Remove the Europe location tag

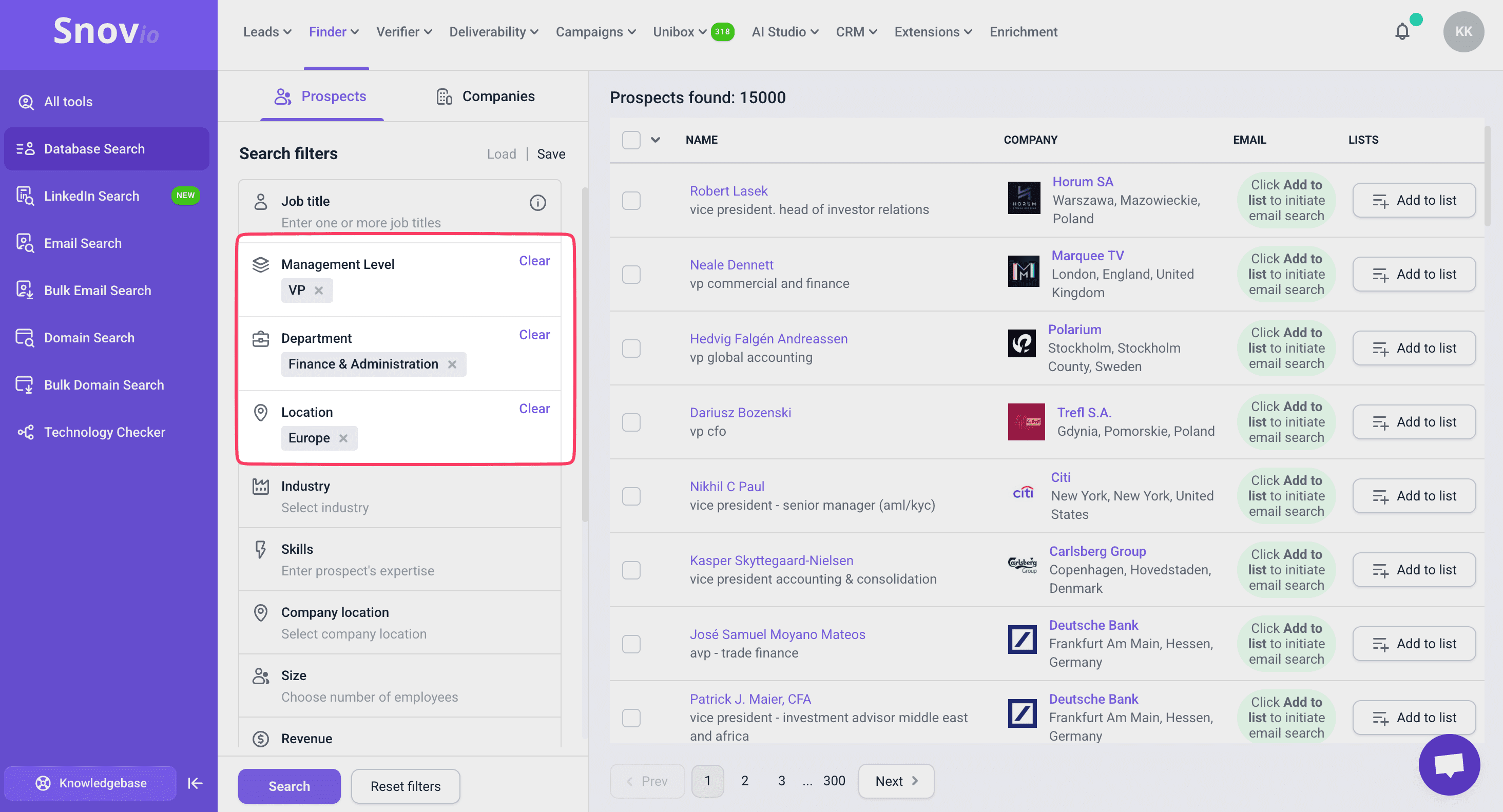tap(343, 438)
